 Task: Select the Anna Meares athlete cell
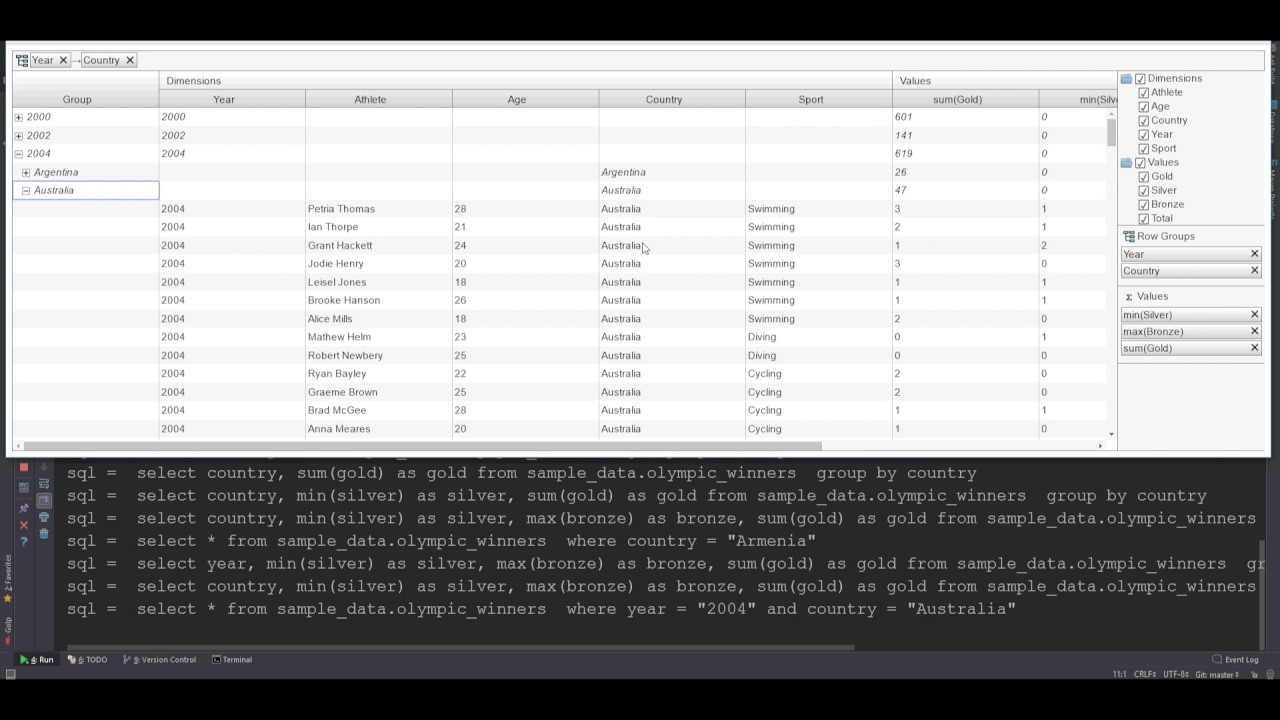[379, 429]
